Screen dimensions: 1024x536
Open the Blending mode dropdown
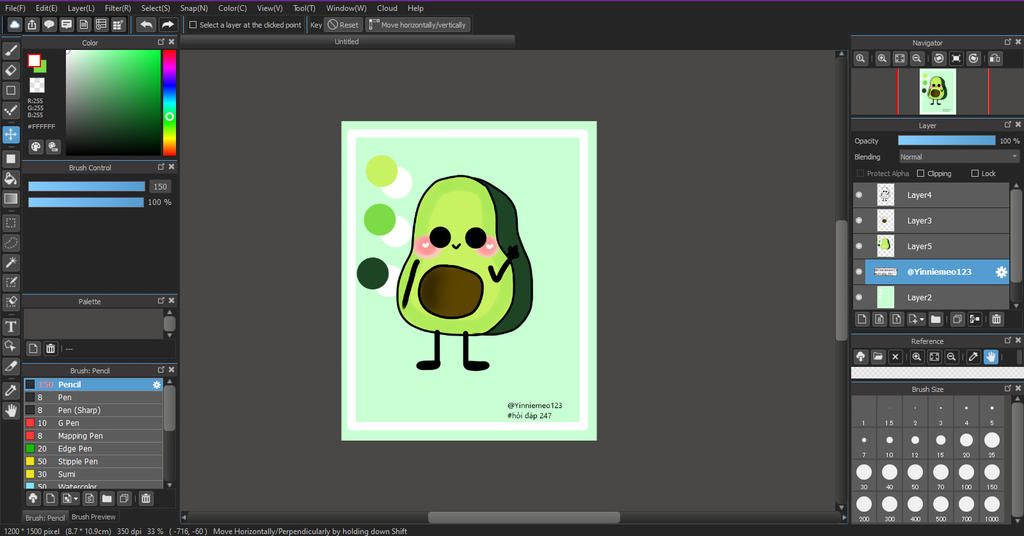tap(958, 157)
